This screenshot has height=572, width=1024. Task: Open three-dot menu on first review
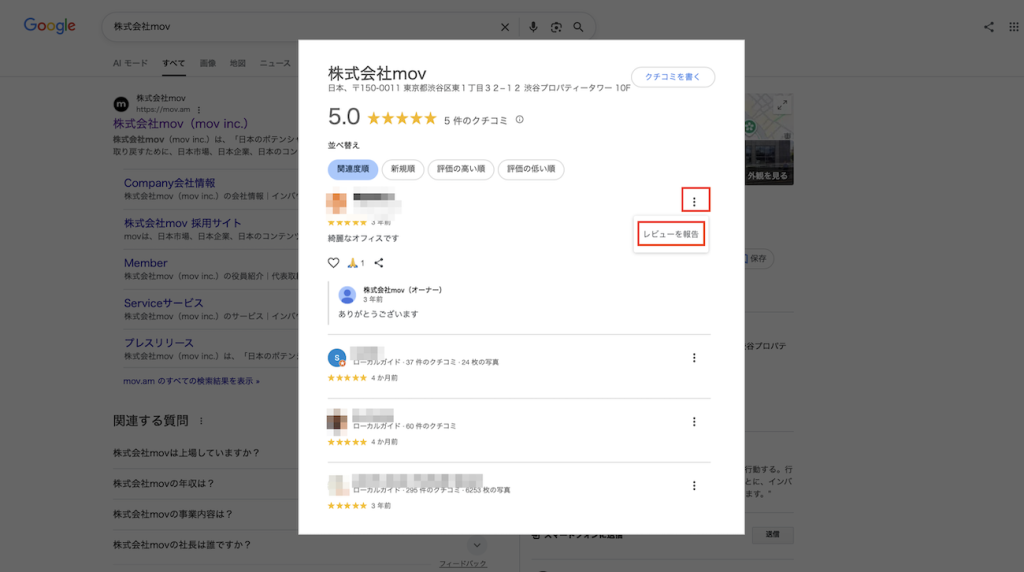tap(694, 201)
